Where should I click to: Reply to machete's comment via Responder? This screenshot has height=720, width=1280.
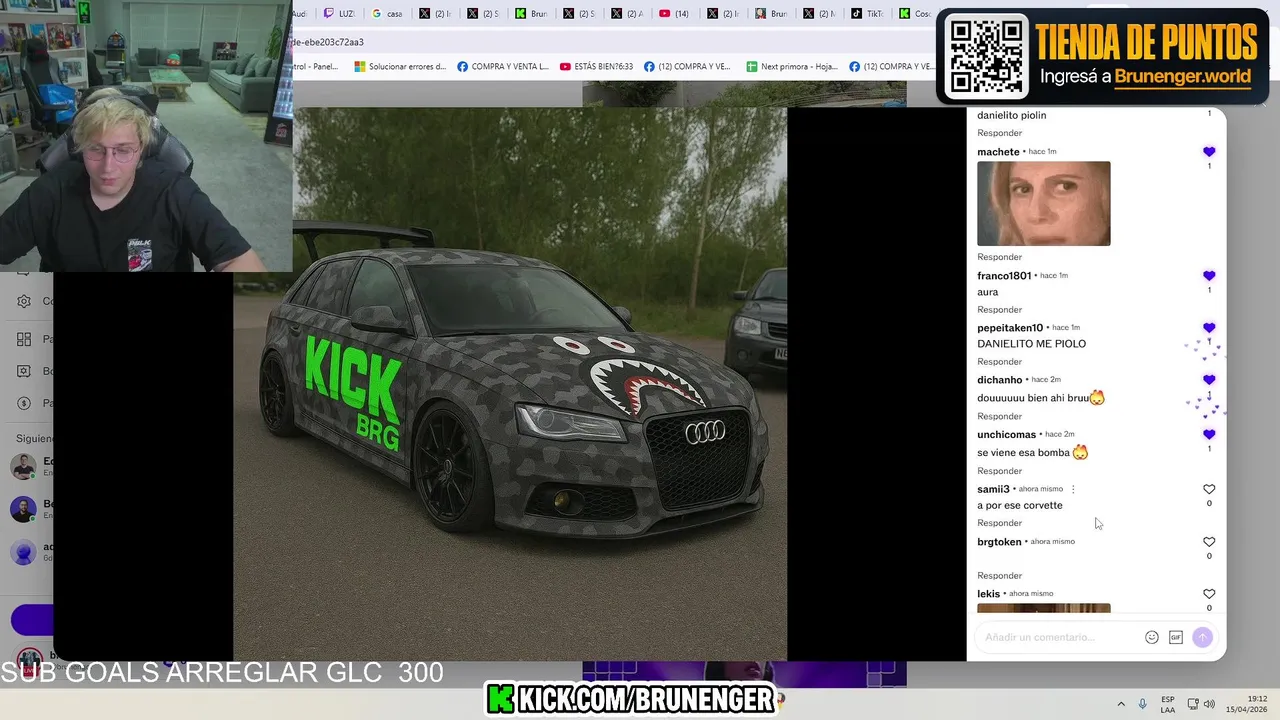(1000, 257)
